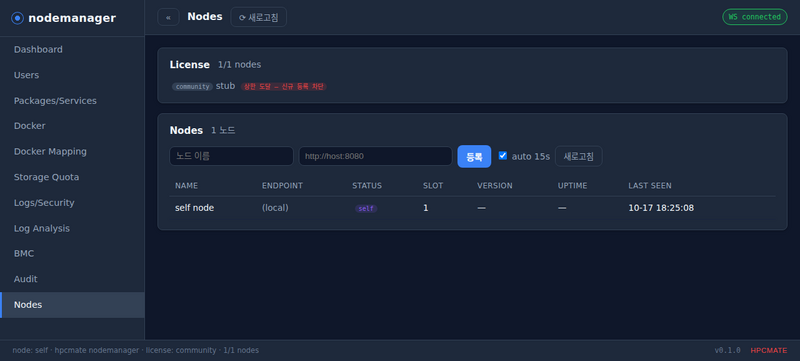Image resolution: width=800 pixels, height=361 pixels.
Task: Click the UPTIME column header
Action: [x=572, y=186]
